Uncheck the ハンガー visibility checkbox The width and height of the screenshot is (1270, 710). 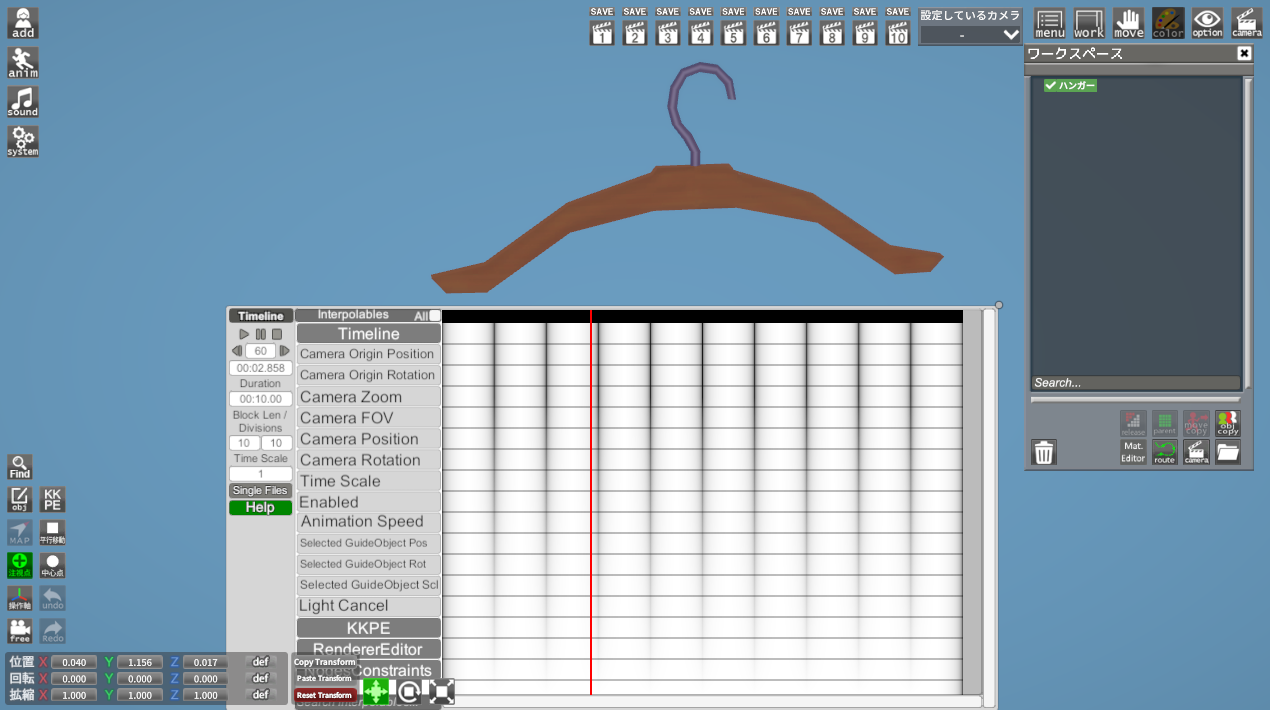coord(1051,86)
